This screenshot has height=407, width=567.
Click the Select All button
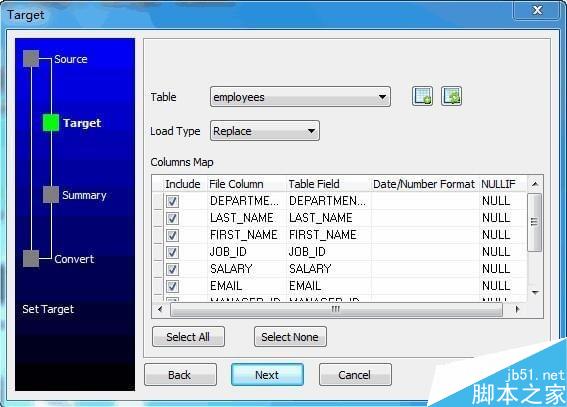(x=188, y=337)
